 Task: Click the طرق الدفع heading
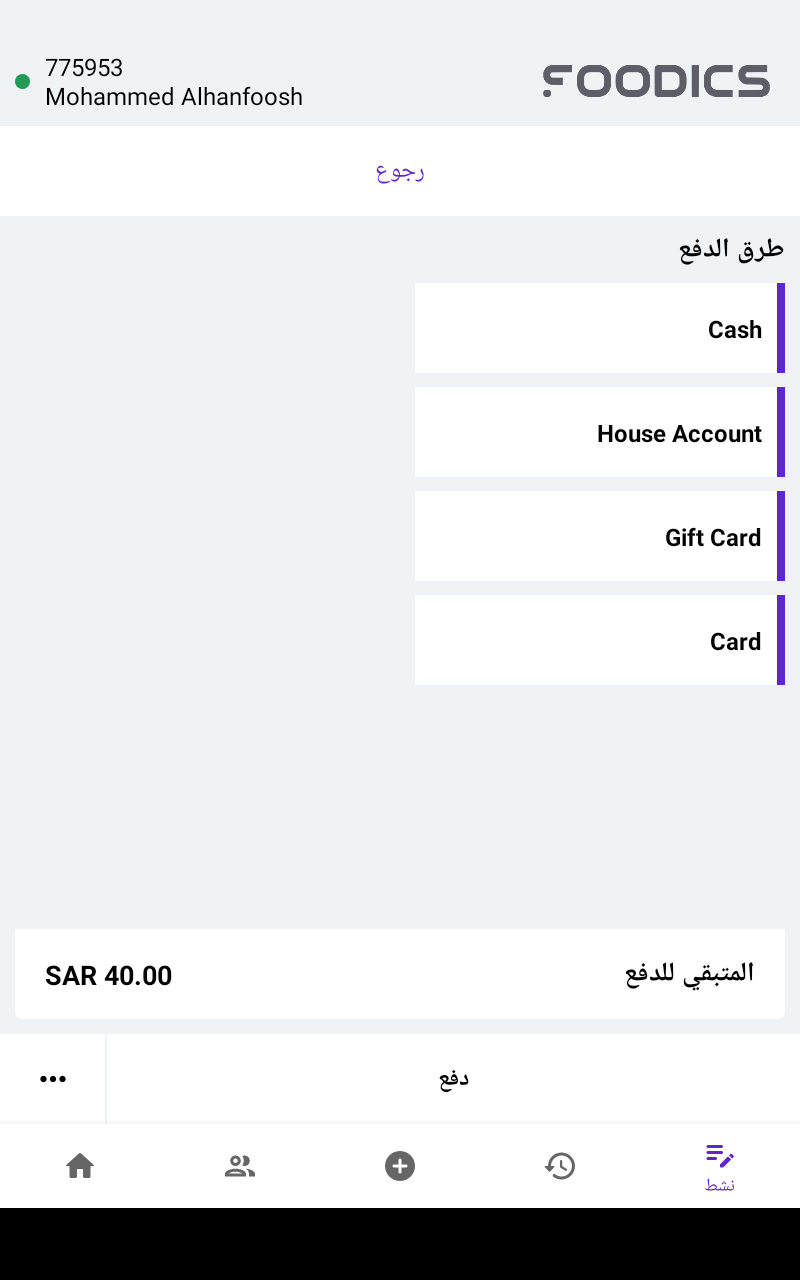(x=731, y=250)
